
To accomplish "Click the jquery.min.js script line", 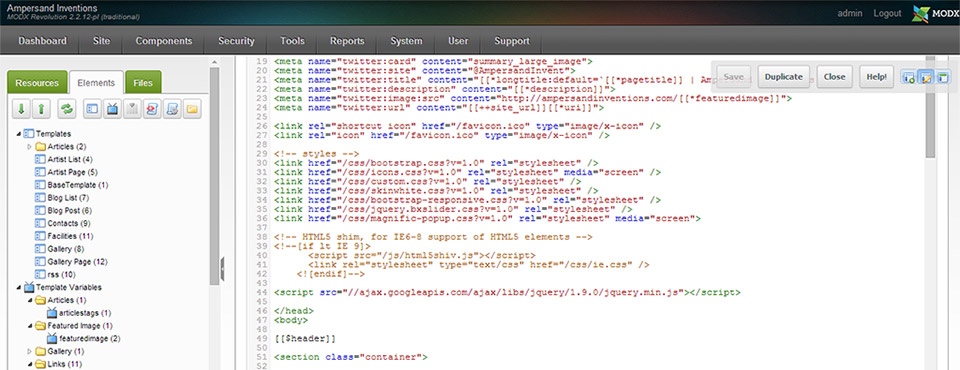I will [508, 293].
